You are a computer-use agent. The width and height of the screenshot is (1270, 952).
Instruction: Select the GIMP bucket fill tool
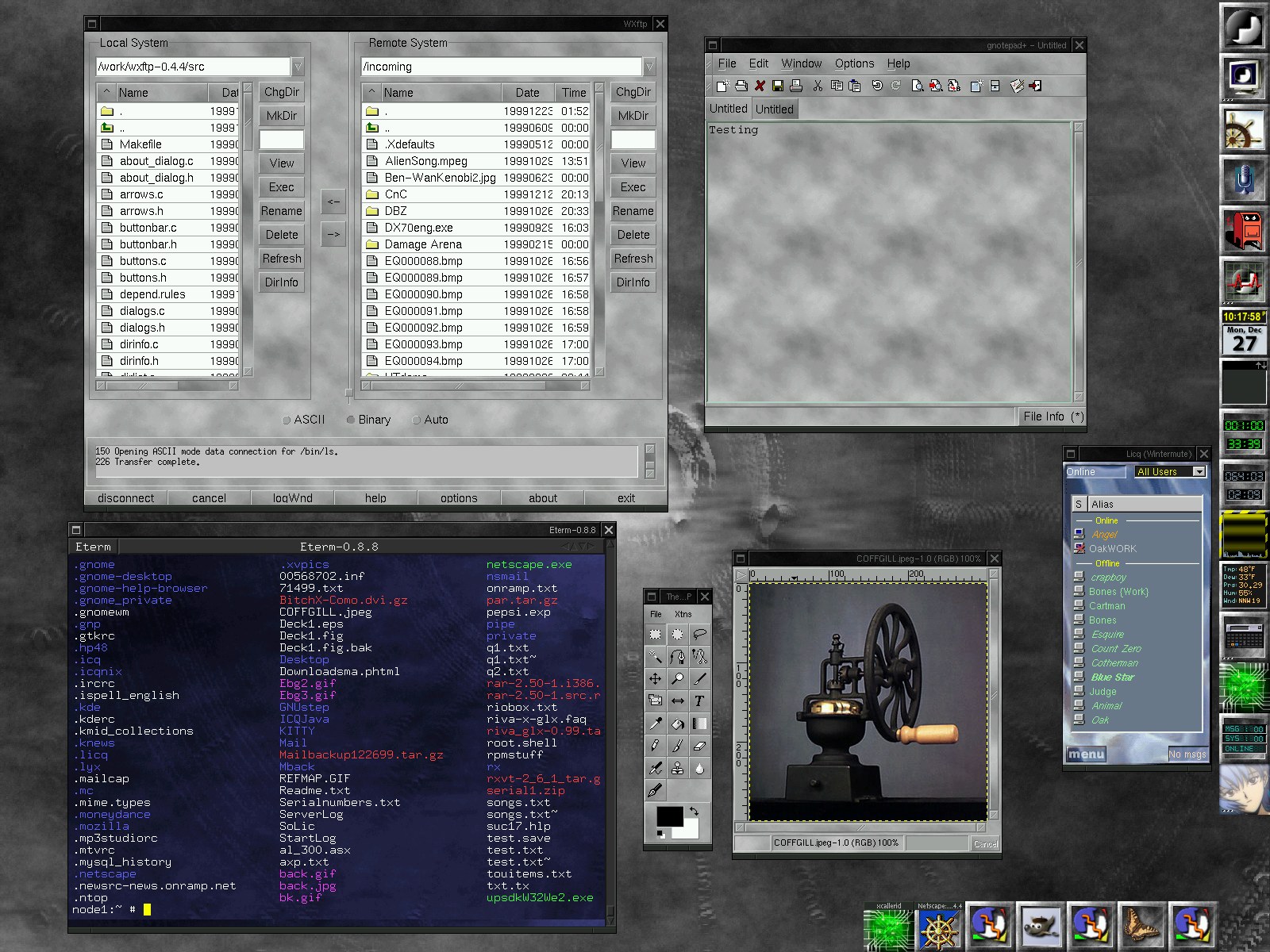(677, 724)
